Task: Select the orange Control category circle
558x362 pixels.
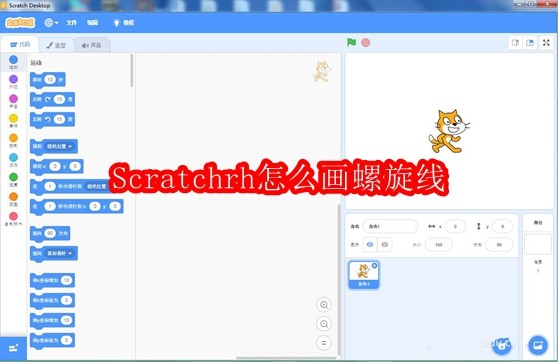Action: [x=13, y=138]
